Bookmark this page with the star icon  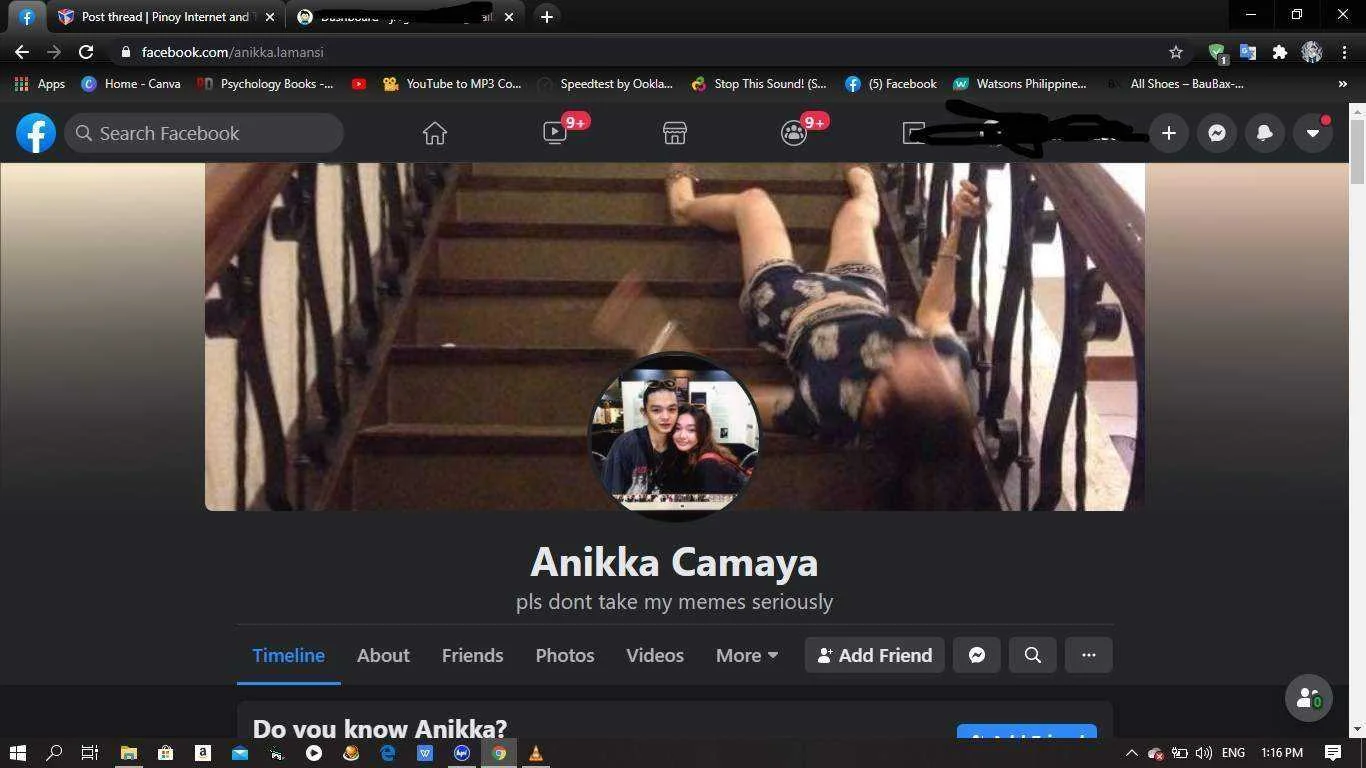coord(1176,52)
